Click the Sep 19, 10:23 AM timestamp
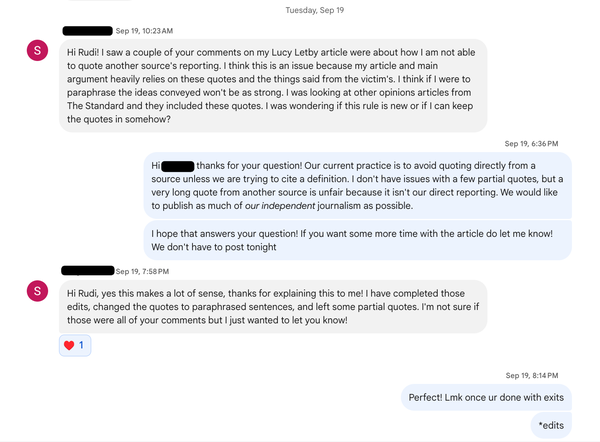Image resolution: width=600 pixels, height=442 pixels. [145, 31]
